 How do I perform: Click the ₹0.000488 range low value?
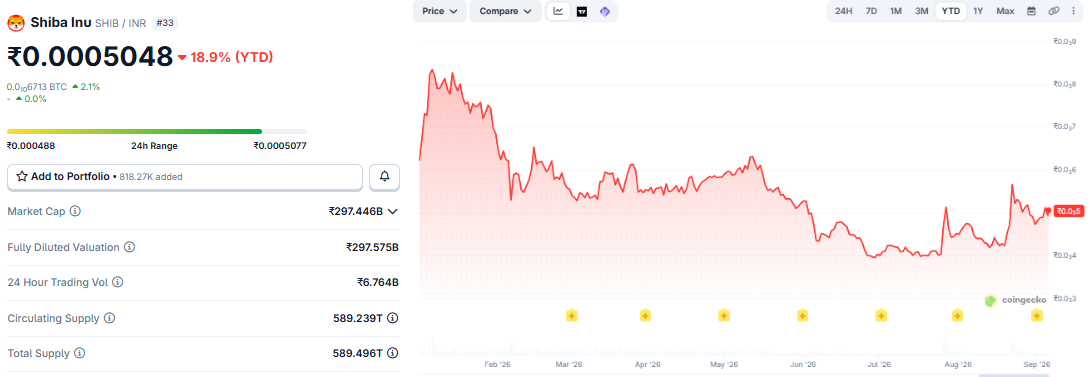[x=31, y=146]
